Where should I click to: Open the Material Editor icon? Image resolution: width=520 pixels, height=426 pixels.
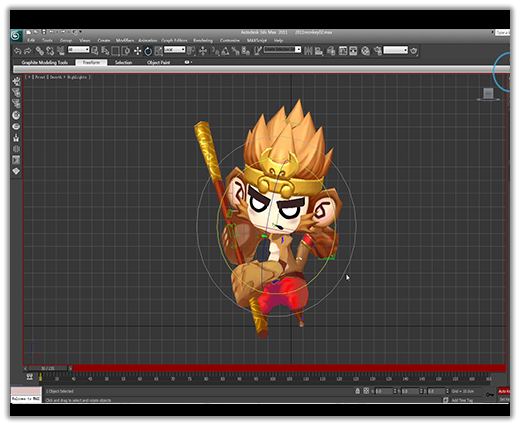(366, 51)
